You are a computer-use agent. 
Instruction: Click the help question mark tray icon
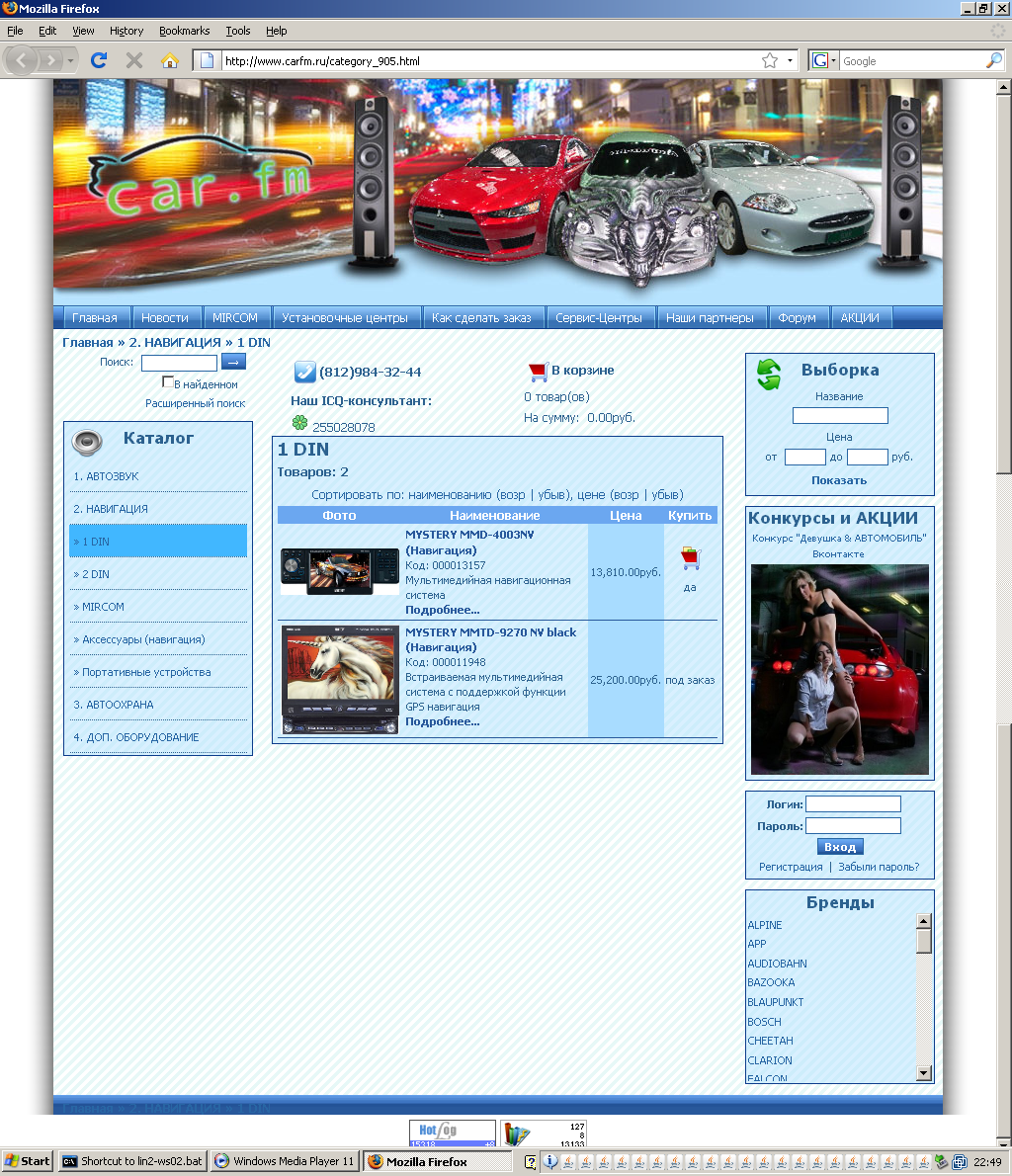pos(531,1162)
